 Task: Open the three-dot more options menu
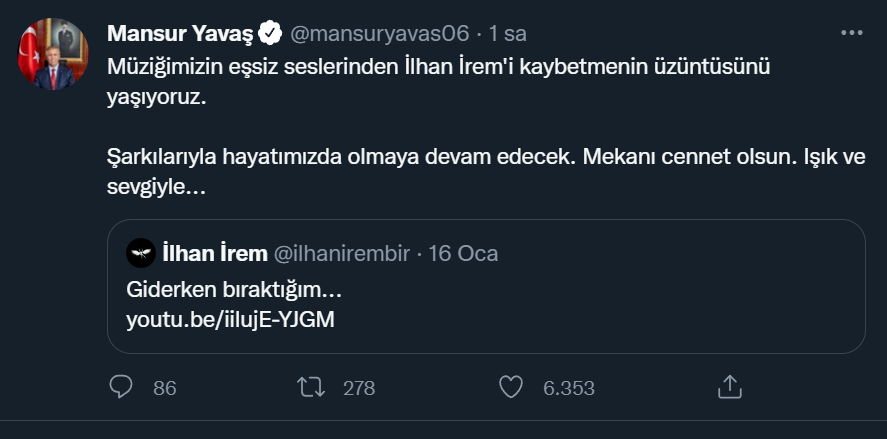851,33
